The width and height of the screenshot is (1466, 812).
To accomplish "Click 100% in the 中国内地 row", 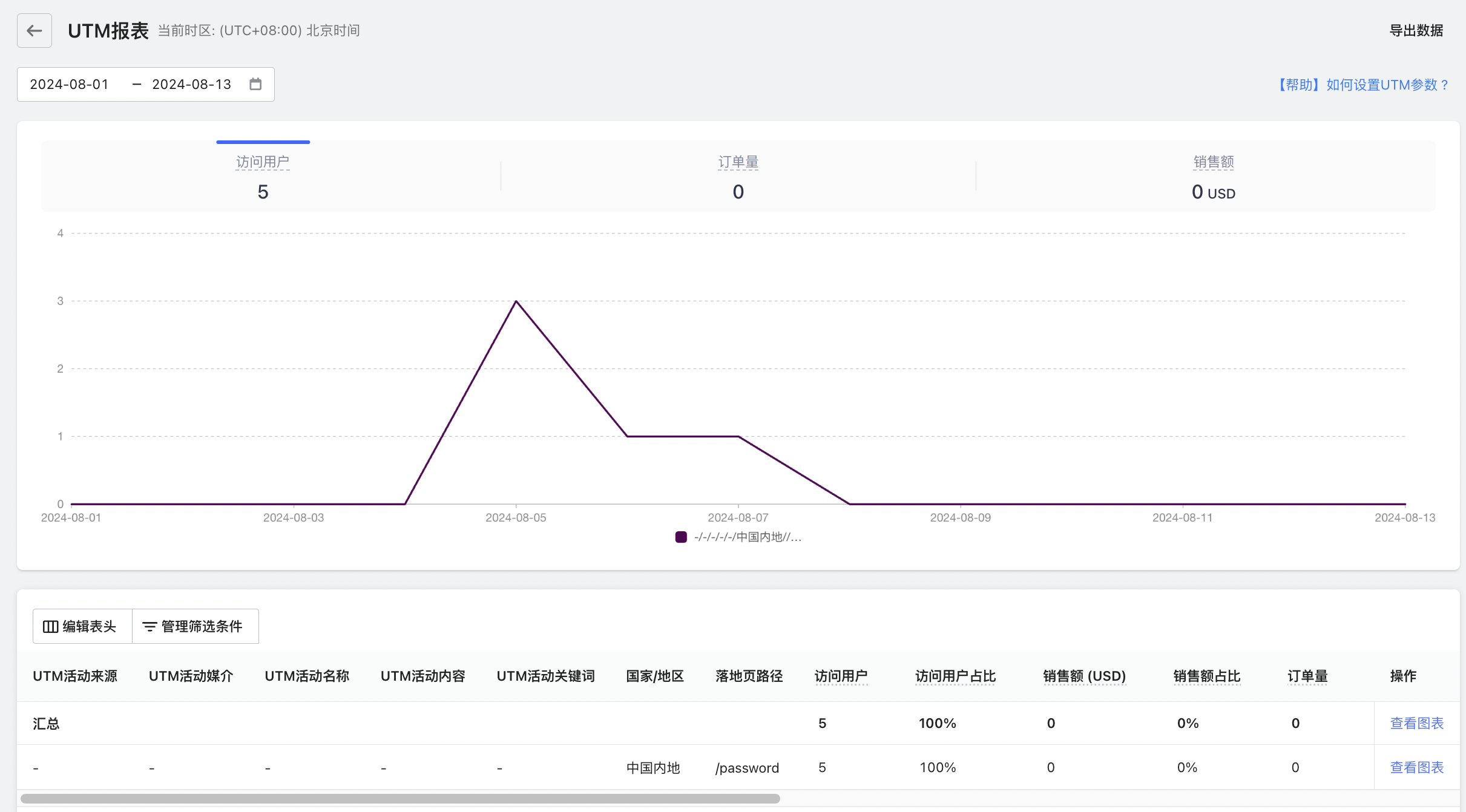I will [x=937, y=767].
